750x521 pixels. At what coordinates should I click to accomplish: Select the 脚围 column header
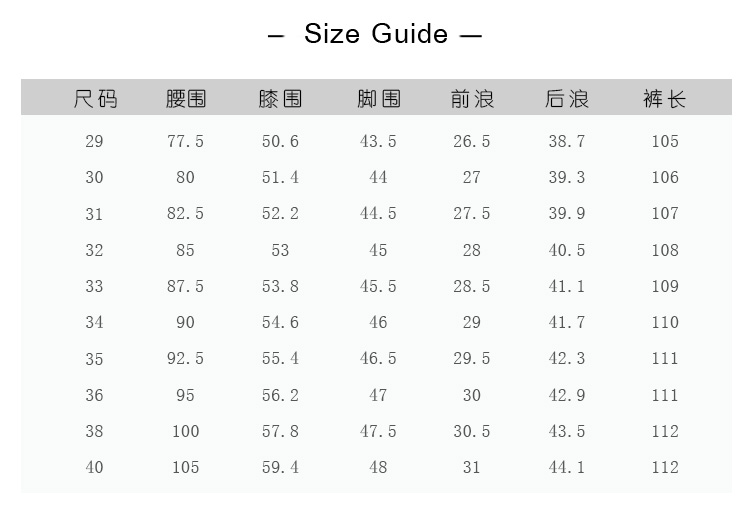(x=378, y=99)
